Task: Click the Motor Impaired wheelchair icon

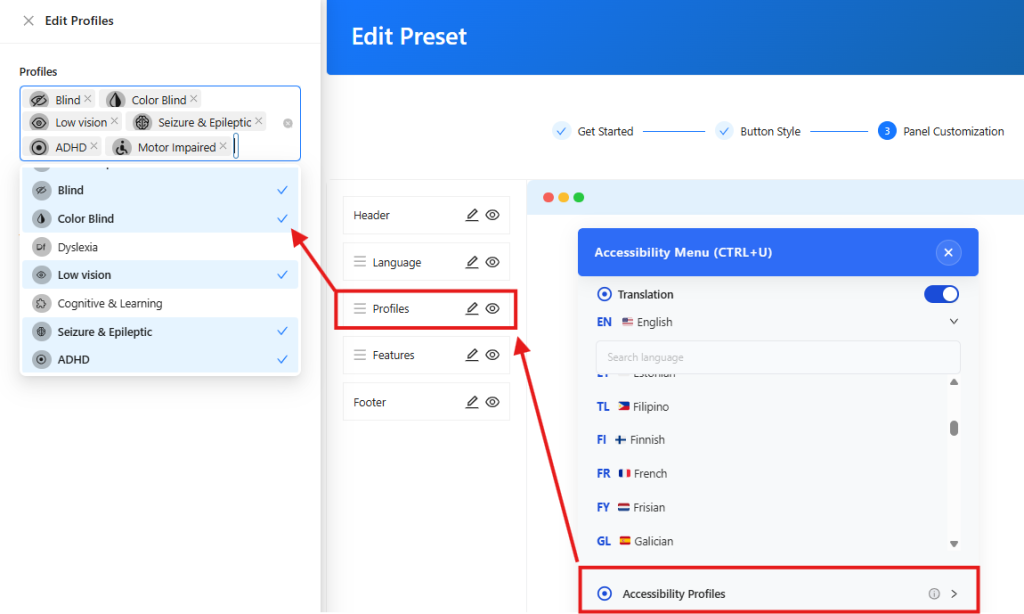Action: (121, 146)
